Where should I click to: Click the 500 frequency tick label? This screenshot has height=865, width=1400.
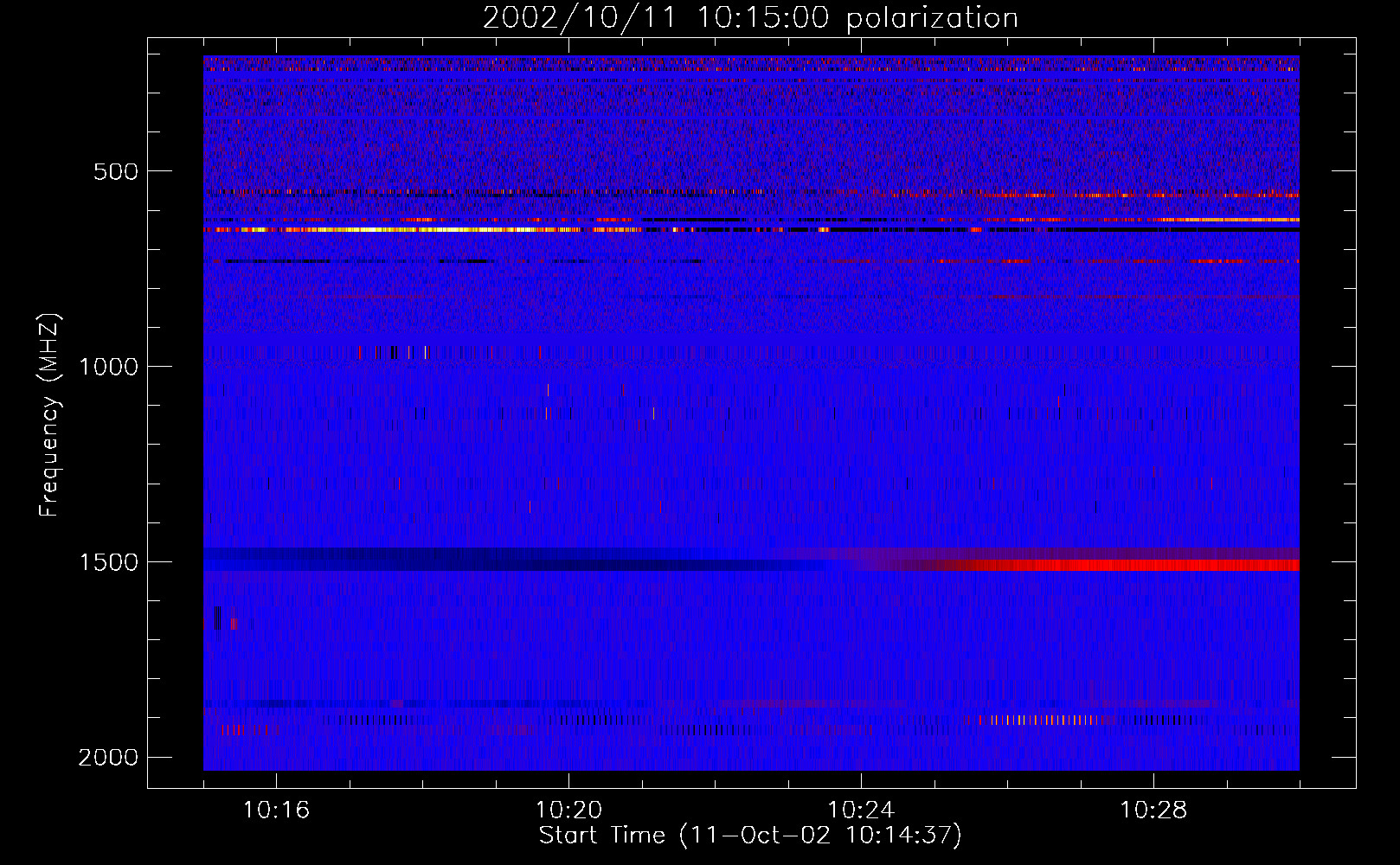115,171
